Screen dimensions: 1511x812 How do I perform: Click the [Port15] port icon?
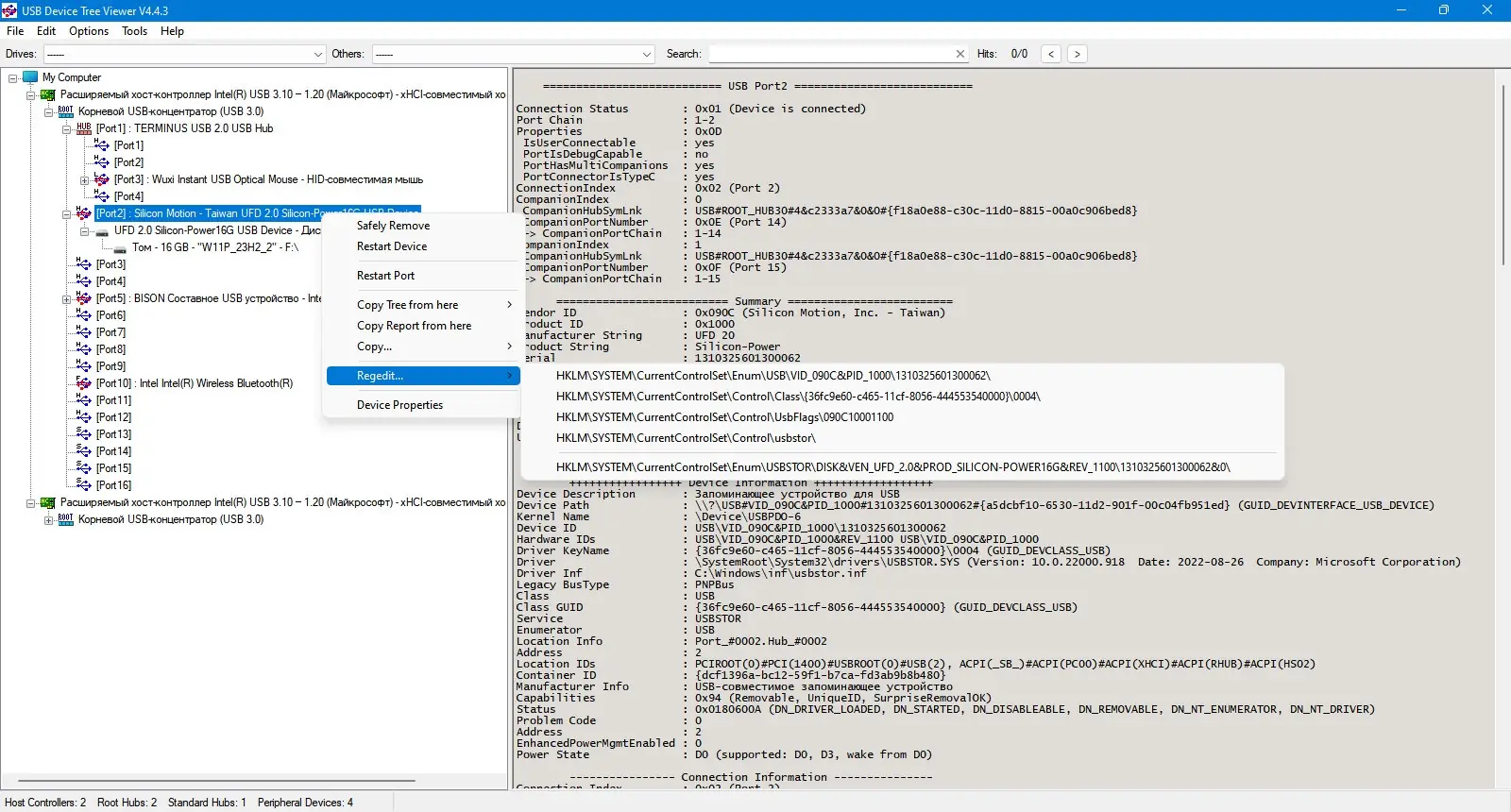pos(84,468)
